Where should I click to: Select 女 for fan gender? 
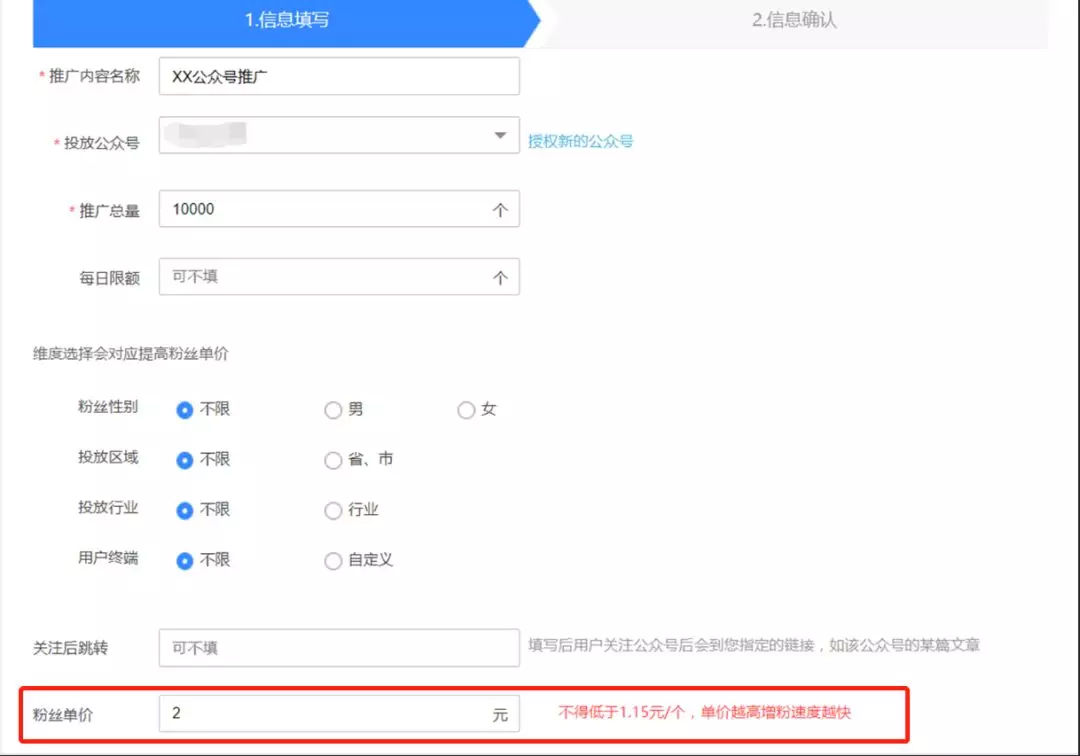[x=466, y=409]
